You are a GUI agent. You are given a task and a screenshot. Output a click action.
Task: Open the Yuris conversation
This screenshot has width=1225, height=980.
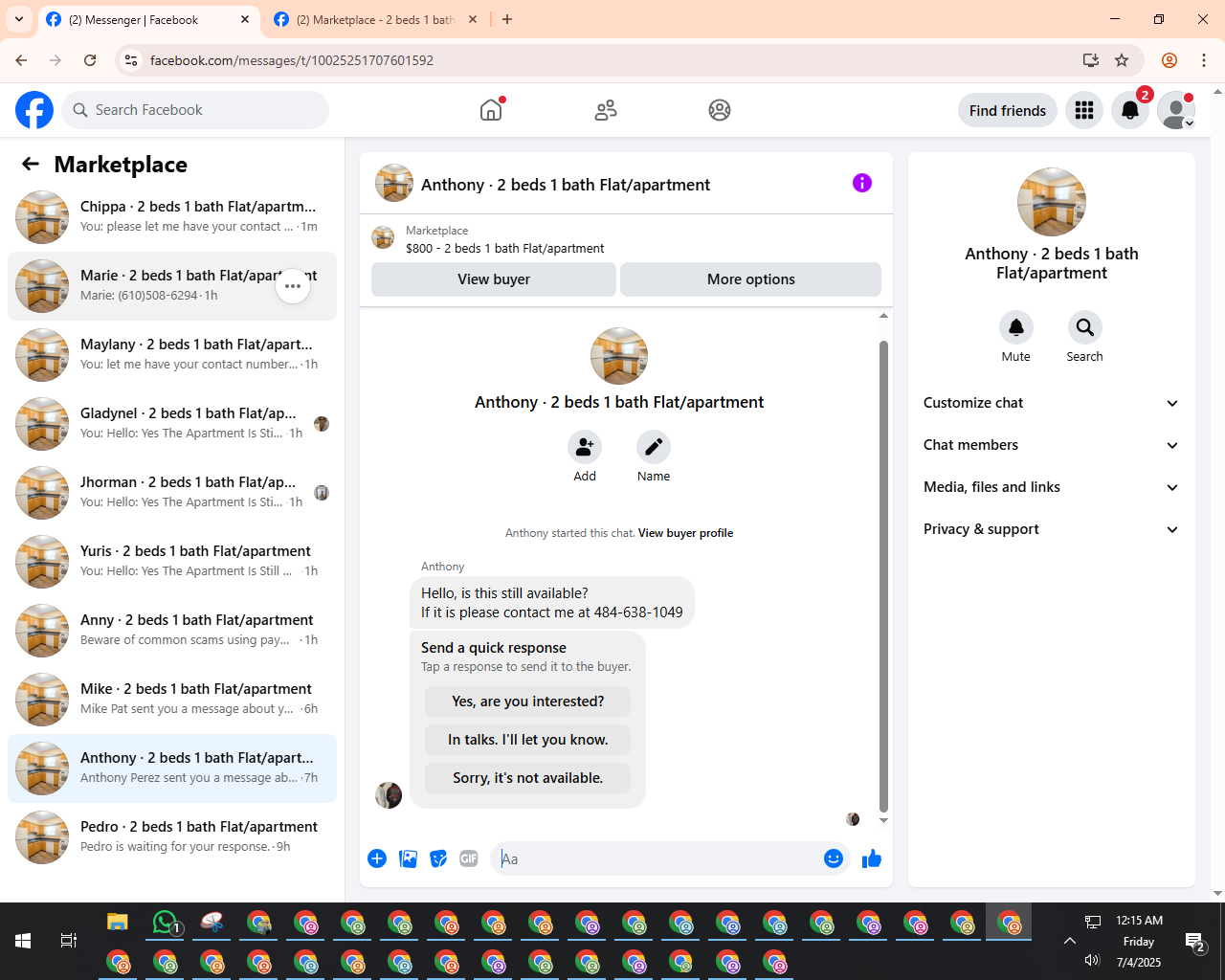[x=172, y=562]
